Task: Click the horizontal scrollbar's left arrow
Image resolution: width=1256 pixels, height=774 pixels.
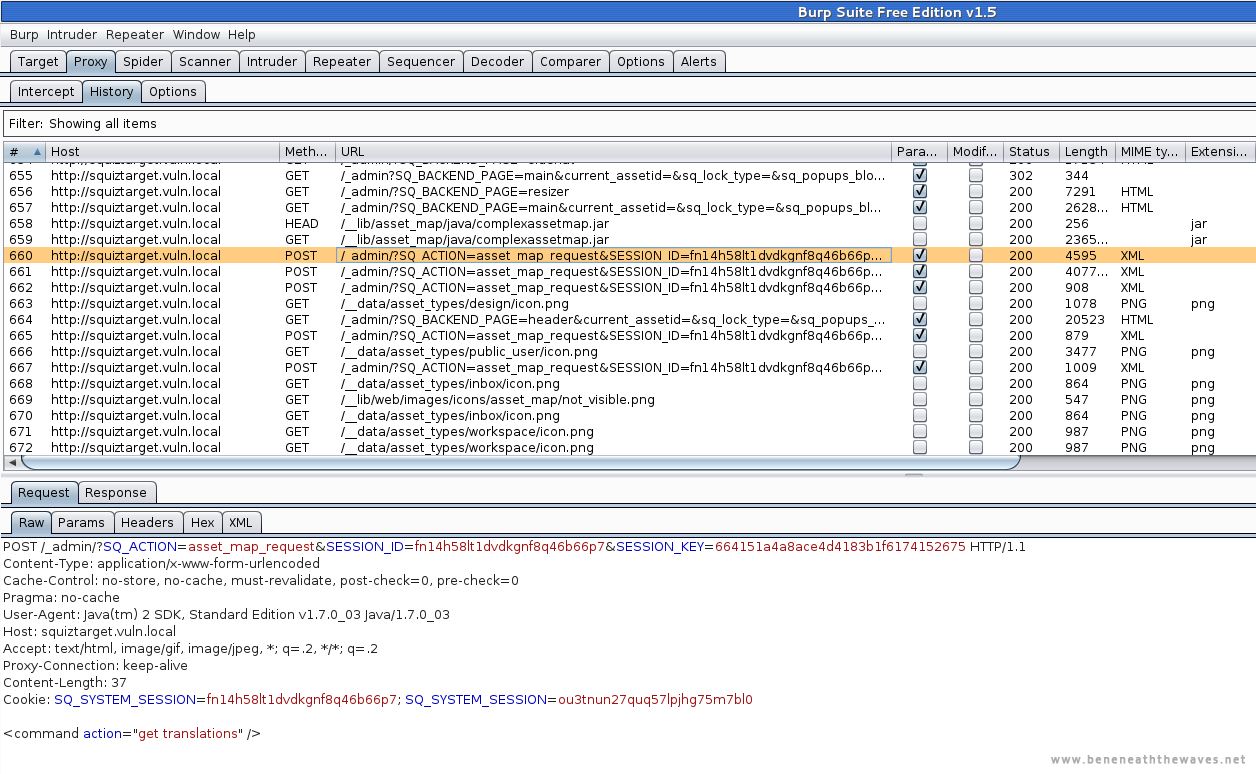Action: click(12, 463)
